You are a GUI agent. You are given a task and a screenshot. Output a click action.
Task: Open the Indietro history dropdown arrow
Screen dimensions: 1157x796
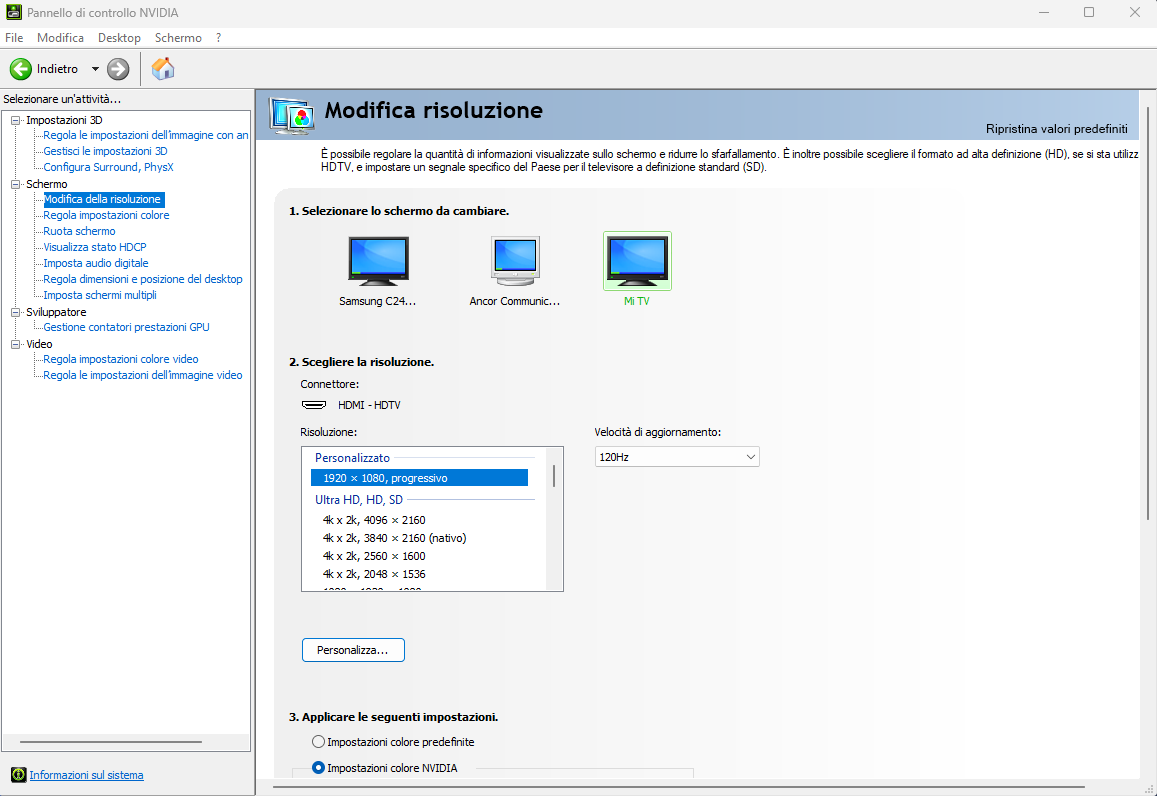click(x=95, y=69)
